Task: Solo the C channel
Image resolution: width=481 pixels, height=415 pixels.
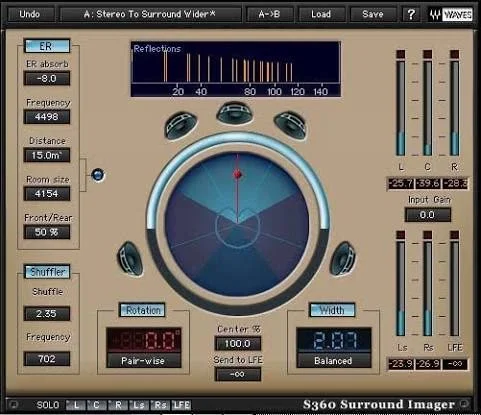Action: tap(97, 405)
